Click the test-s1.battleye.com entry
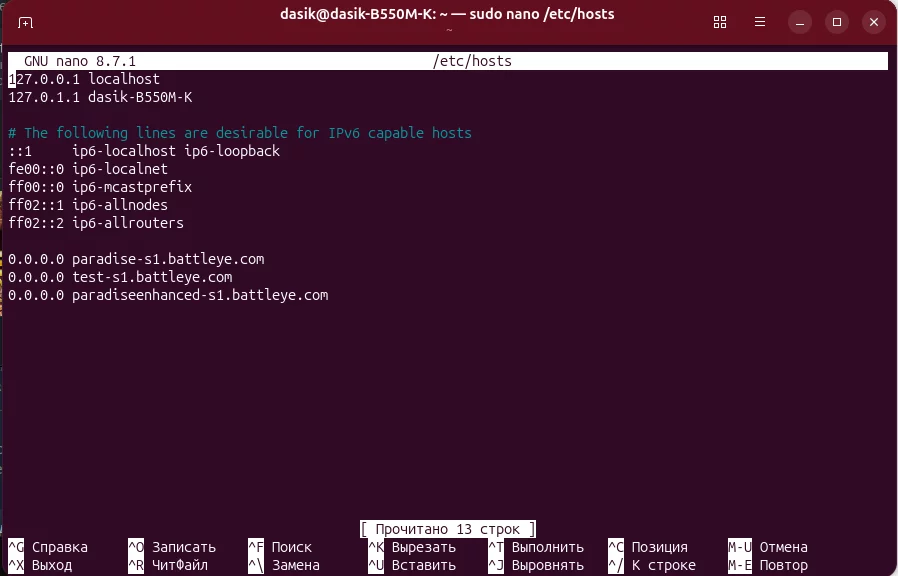This screenshot has height=576, width=898. pos(120,277)
